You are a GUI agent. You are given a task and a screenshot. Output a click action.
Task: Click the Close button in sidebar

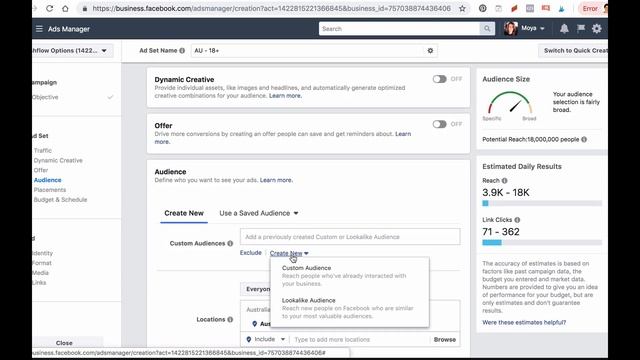(64, 343)
